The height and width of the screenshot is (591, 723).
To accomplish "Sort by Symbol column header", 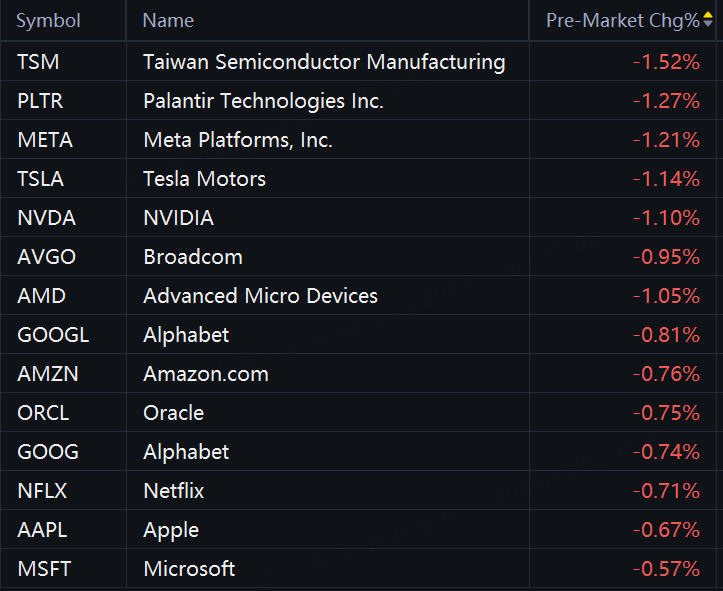I will coord(48,21).
